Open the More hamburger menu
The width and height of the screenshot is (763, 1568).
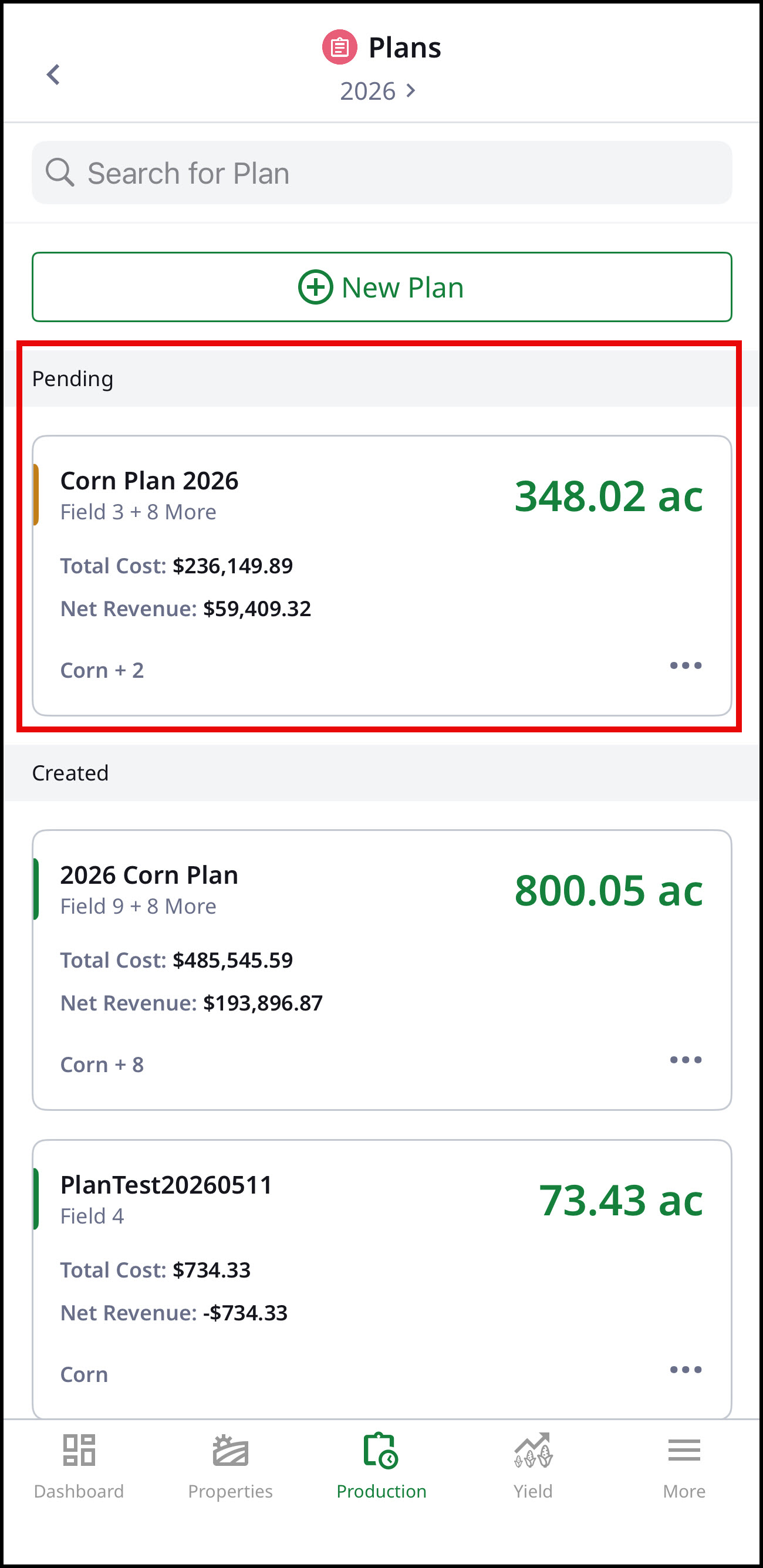pos(684,1450)
